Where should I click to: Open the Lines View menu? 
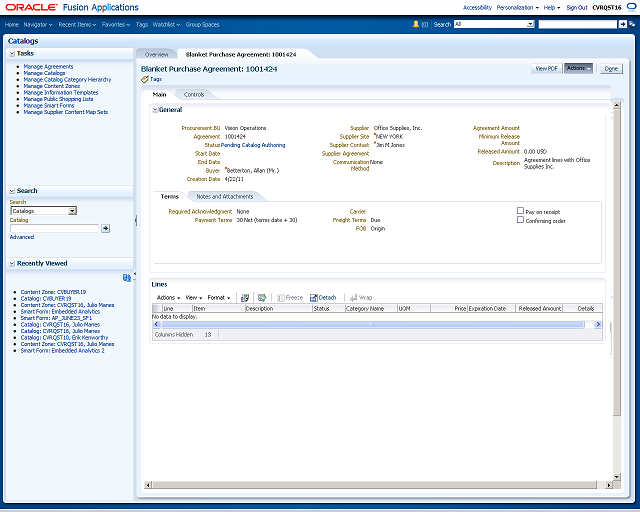(x=194, y=298)
